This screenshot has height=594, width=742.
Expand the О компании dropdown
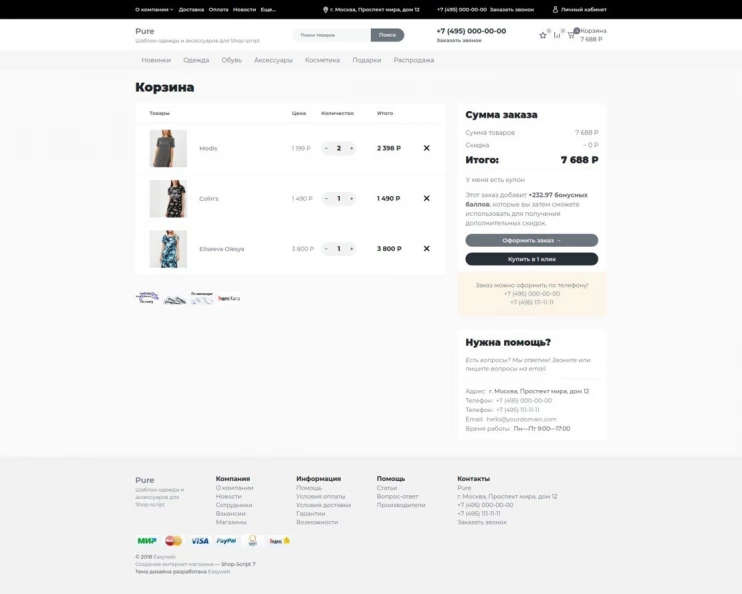(x=154, y=9)
